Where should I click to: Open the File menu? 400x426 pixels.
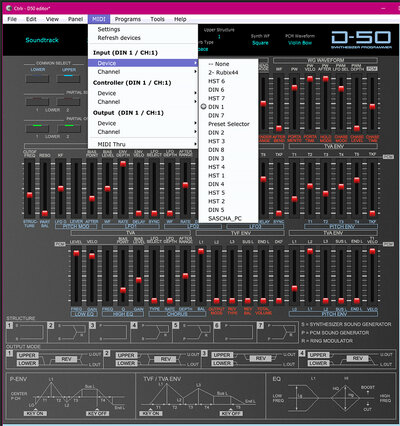12,19
